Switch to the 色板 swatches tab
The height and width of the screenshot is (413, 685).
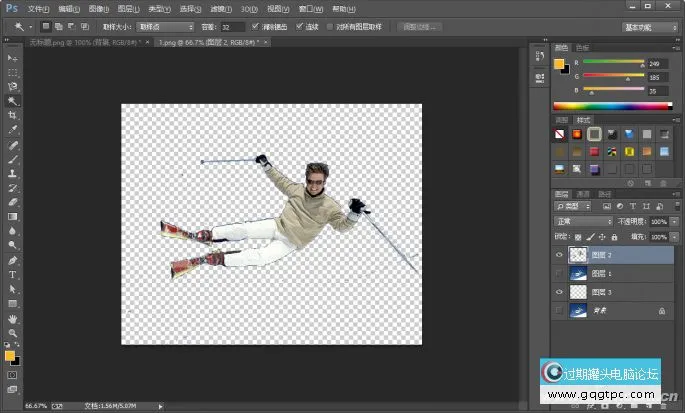click(582, 47)
